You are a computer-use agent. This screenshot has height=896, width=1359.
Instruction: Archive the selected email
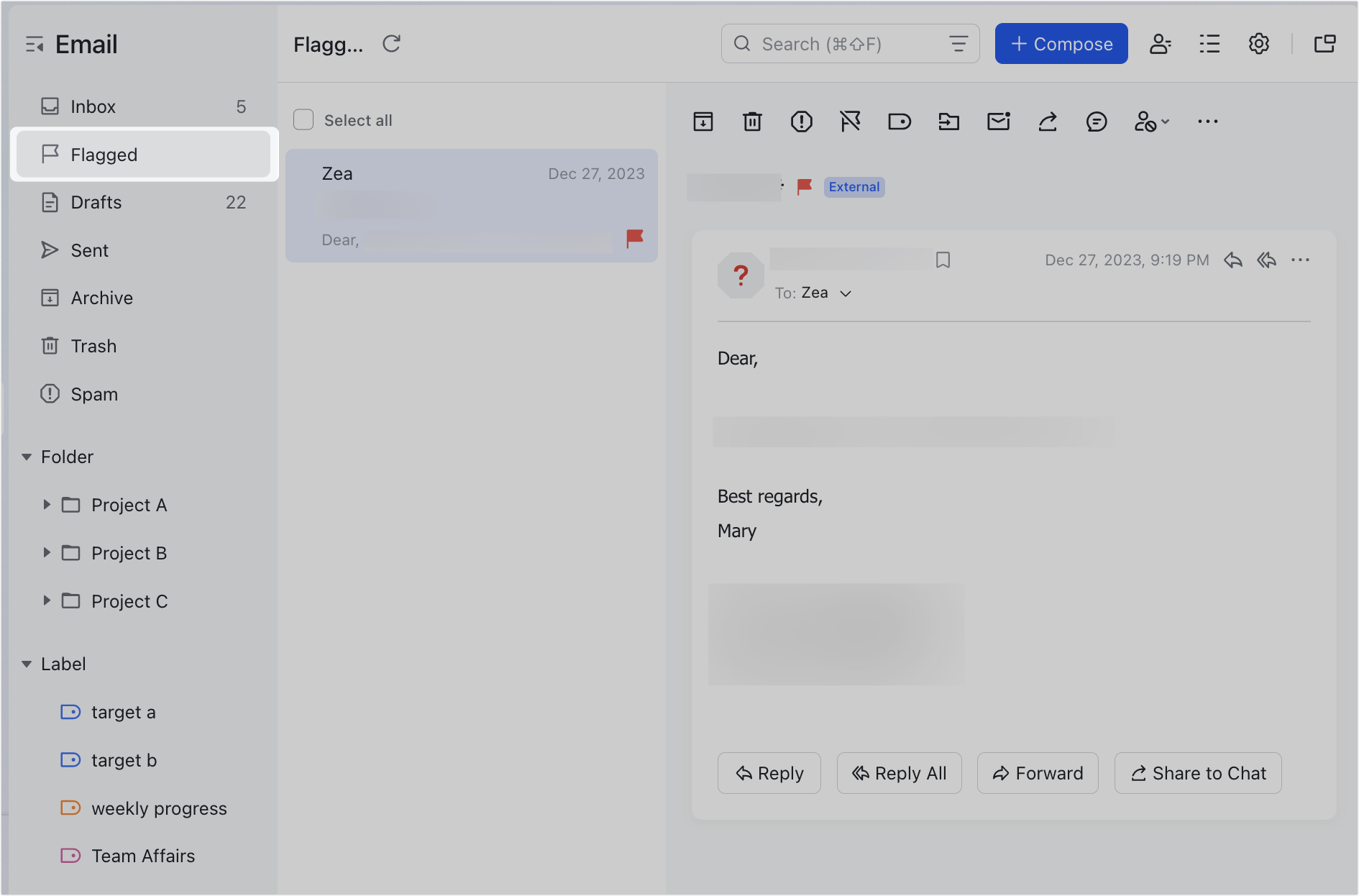click(x=703, y=121)
